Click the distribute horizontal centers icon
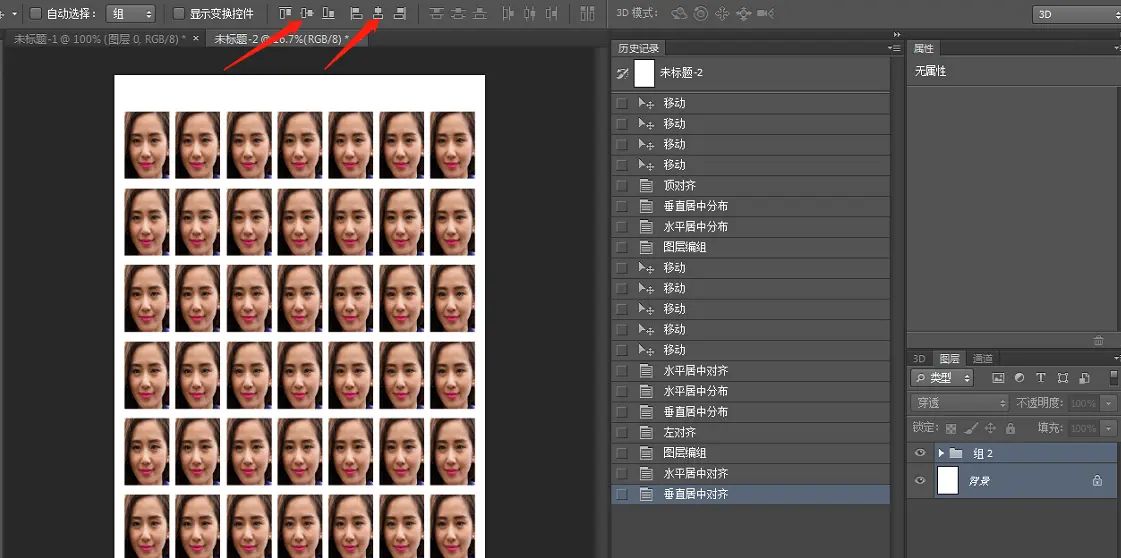 530,14
